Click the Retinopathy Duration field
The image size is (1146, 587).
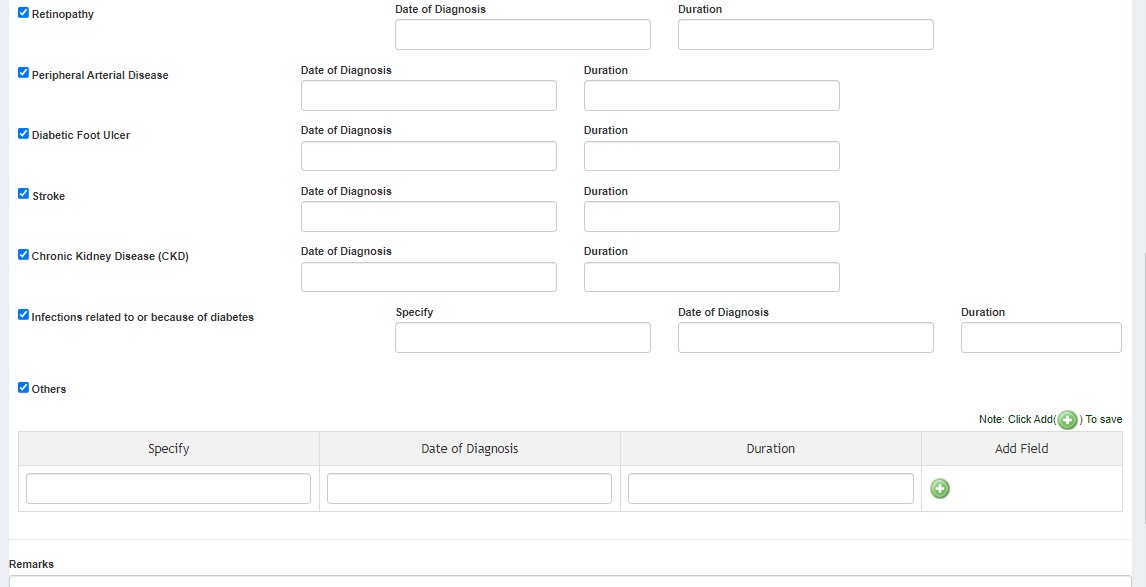805,35
